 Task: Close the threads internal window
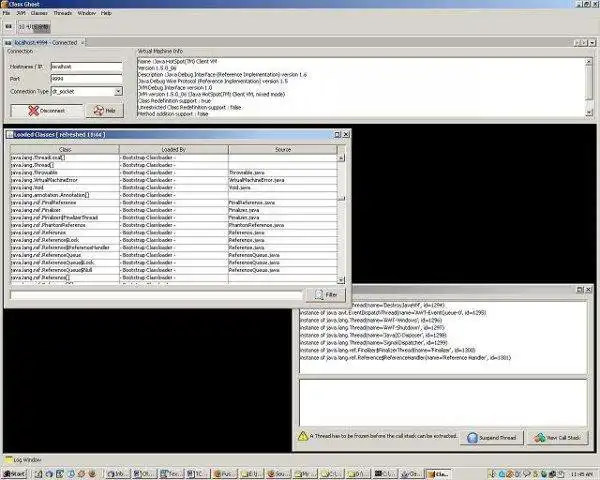pyautogui.click(x=589, y=290)
